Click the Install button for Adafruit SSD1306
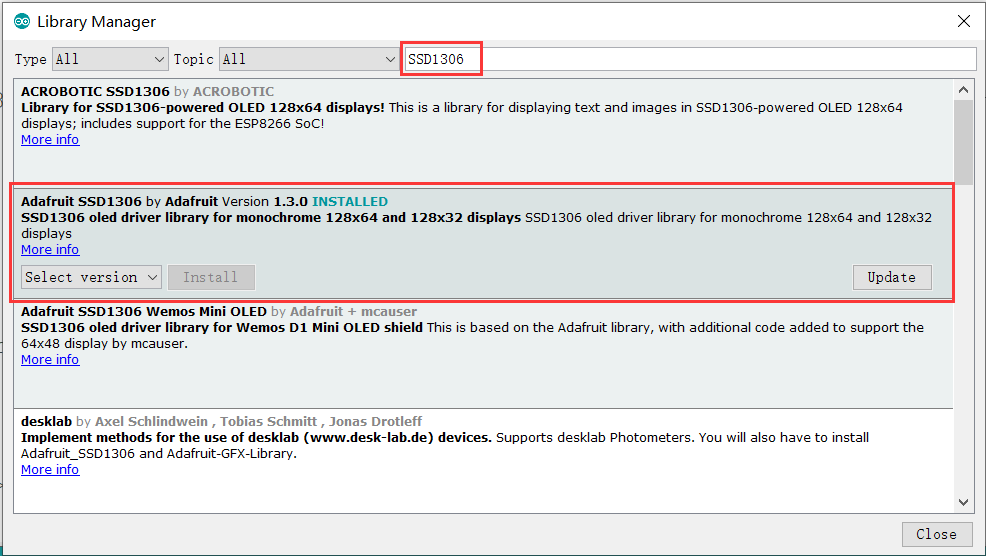This screenshot has width=986, height=556. 211,277
